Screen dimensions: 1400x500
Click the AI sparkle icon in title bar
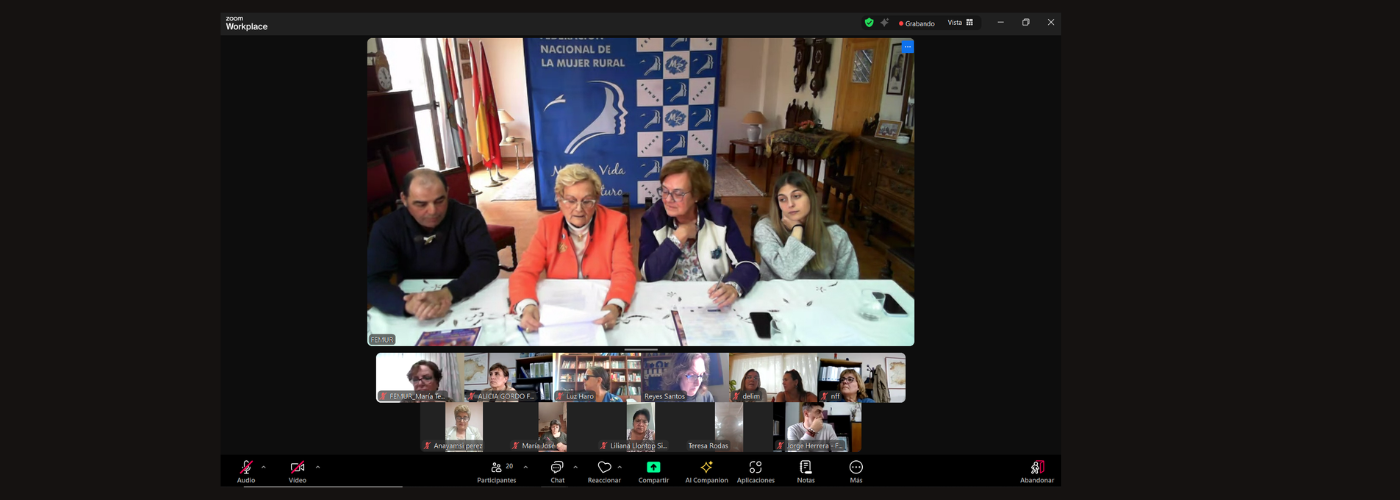tap(884, 22)
